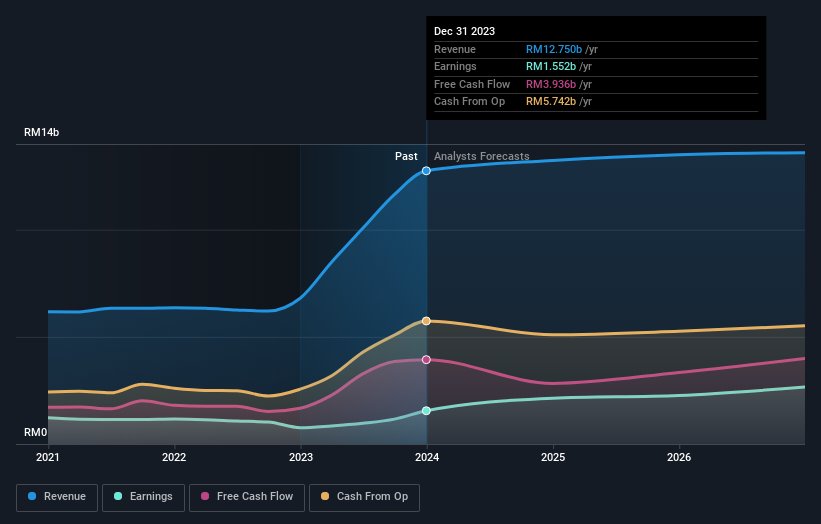Click the 2021 x-axis label
The height and width of the screenshot is (524, 821).
(x=48, y=457)
